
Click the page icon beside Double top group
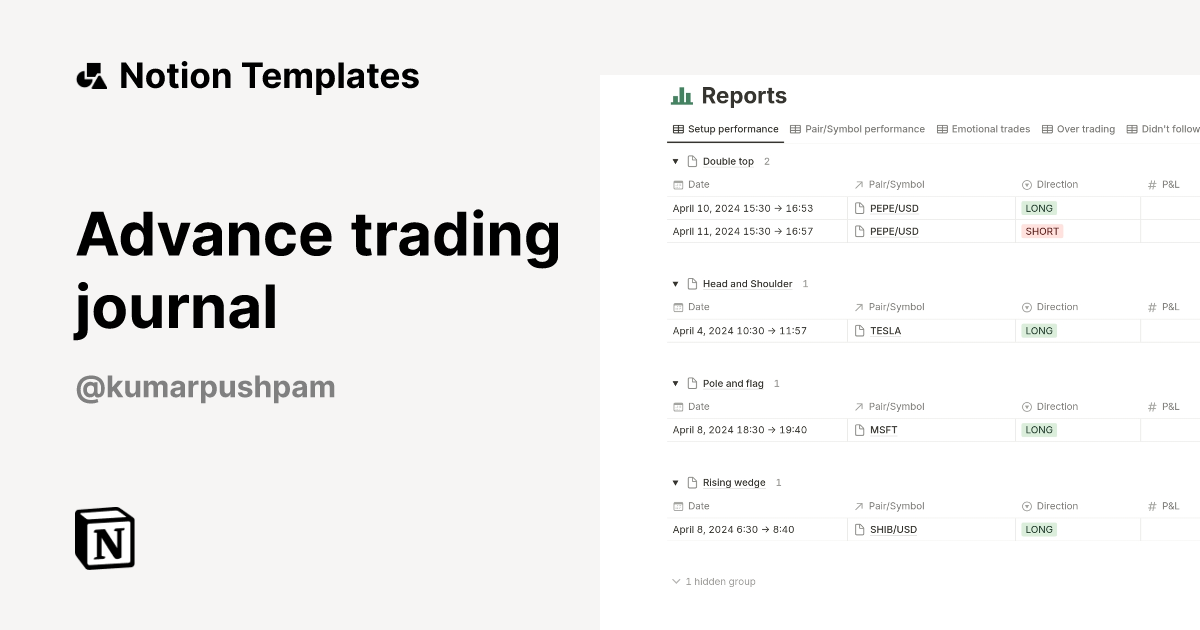pyautogui.click(x=691, y=161)
